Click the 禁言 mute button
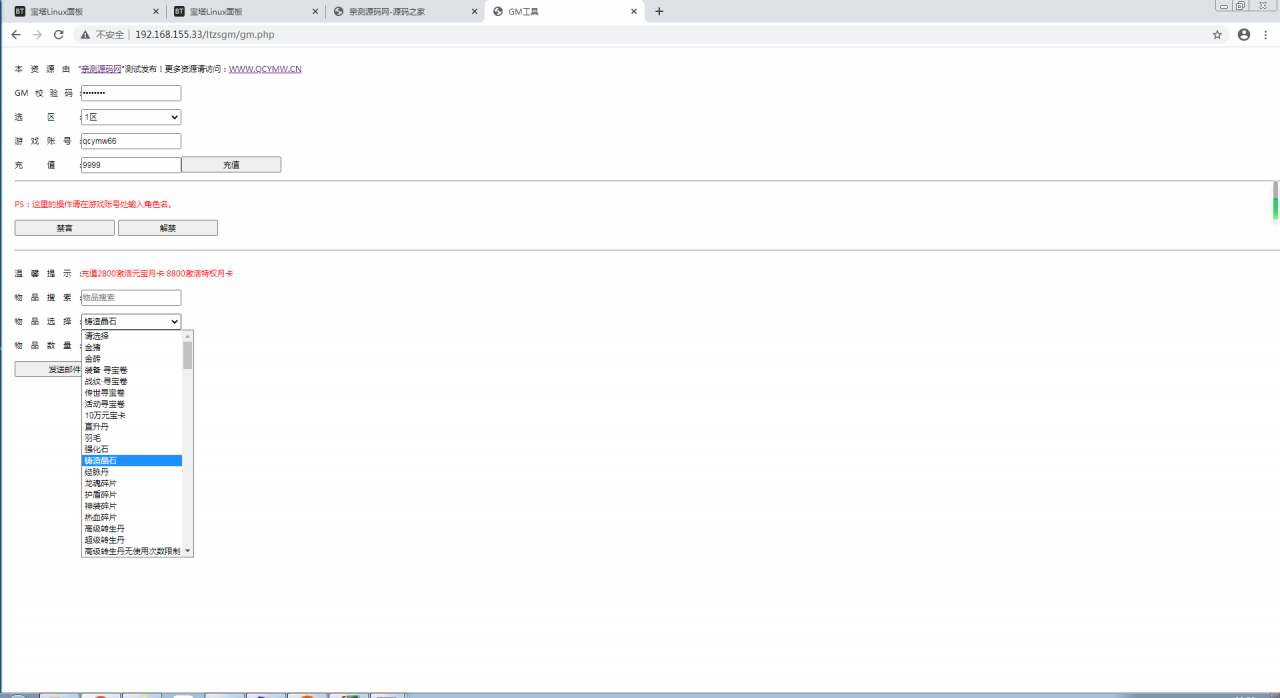 [x=64, y=228]
